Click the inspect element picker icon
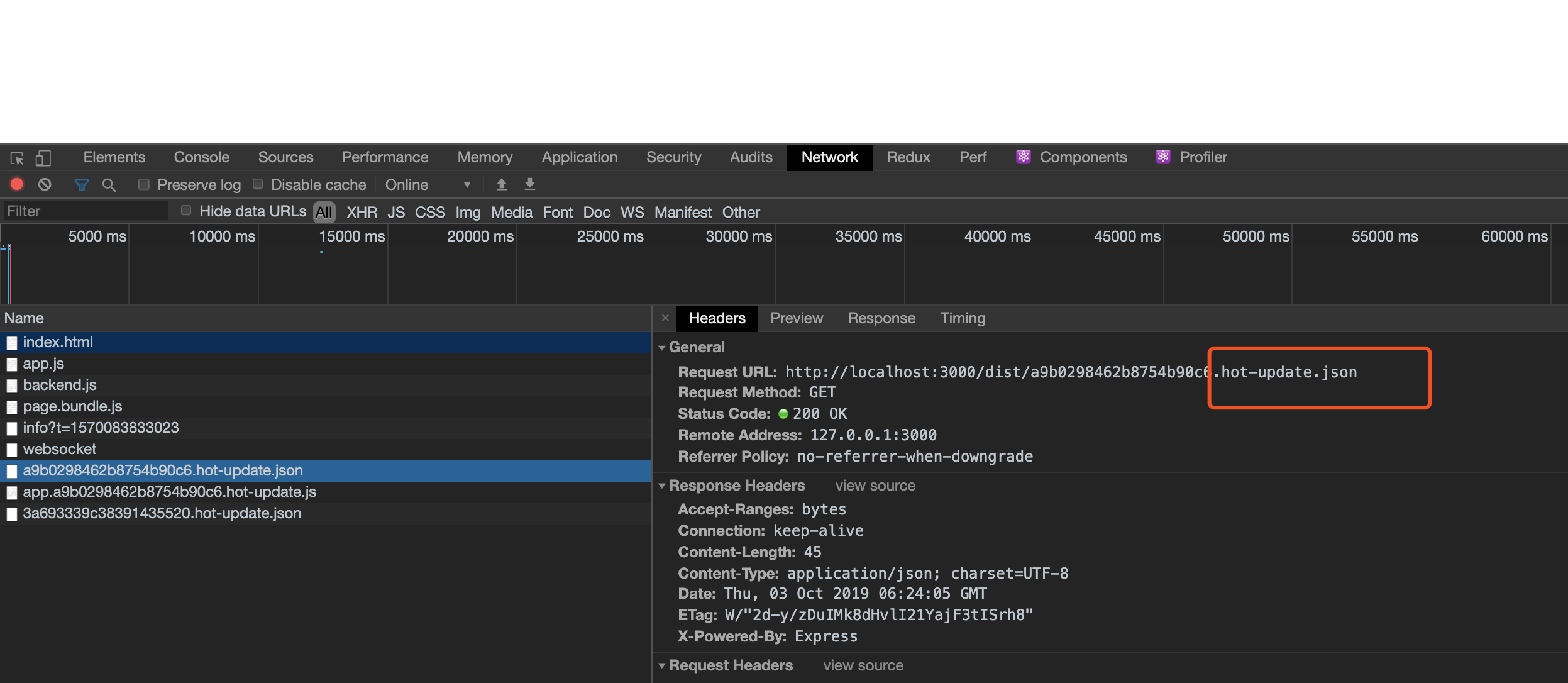 pyautogui.click(x=17, y=158)
